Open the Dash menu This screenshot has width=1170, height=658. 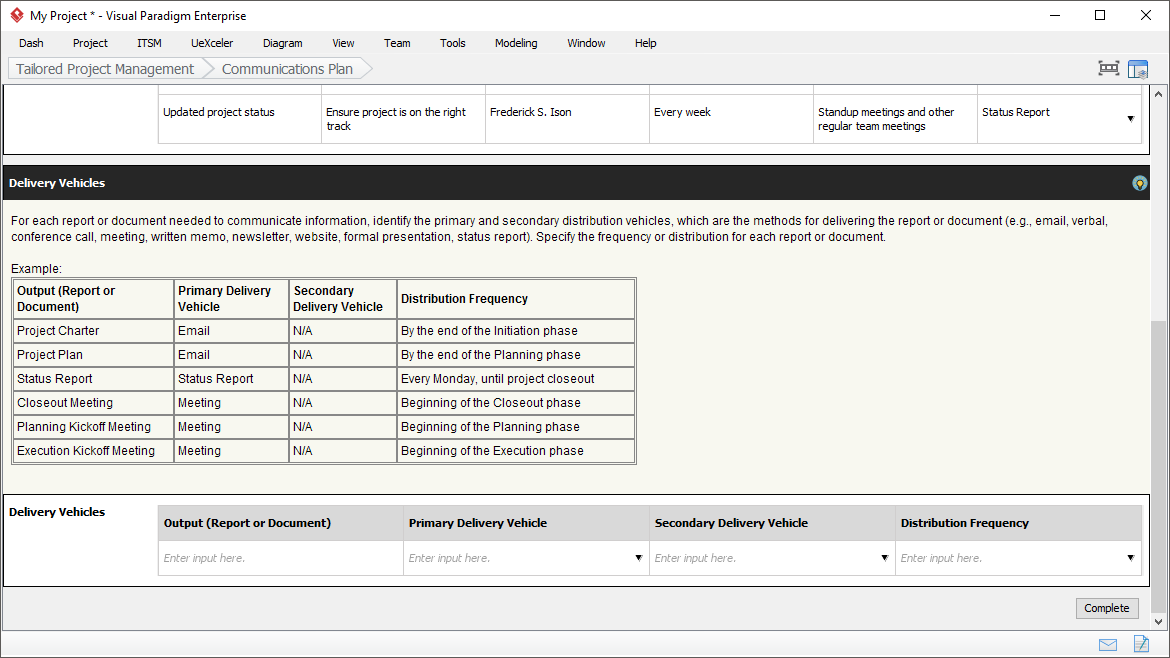31,43
